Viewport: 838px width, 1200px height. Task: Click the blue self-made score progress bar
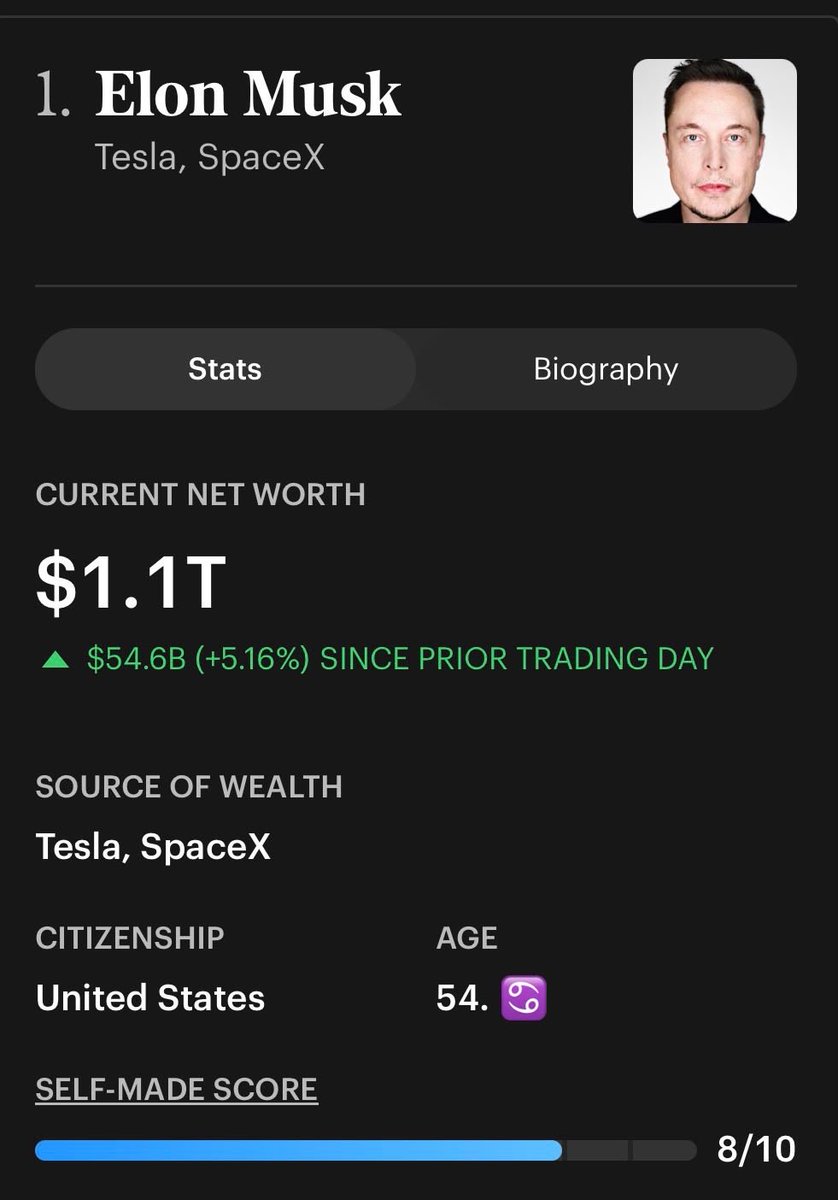(298, 1150)
